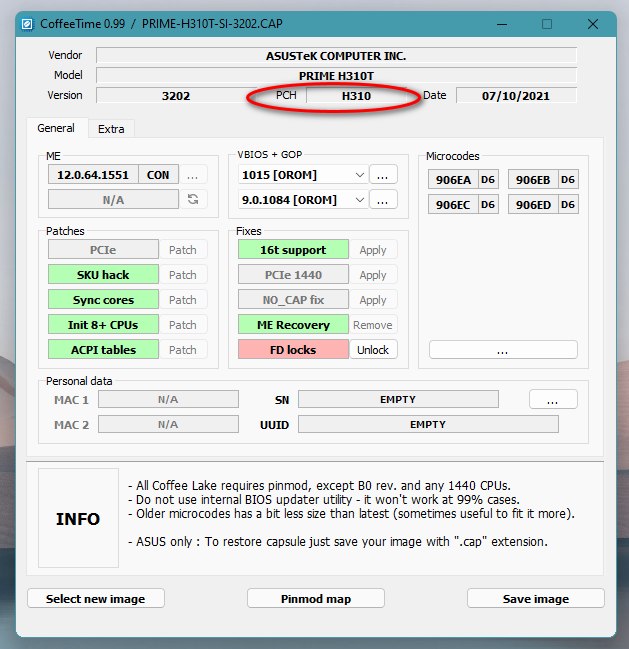Apply the 16t support fix
629x649 pixels.
coord(373,250)
